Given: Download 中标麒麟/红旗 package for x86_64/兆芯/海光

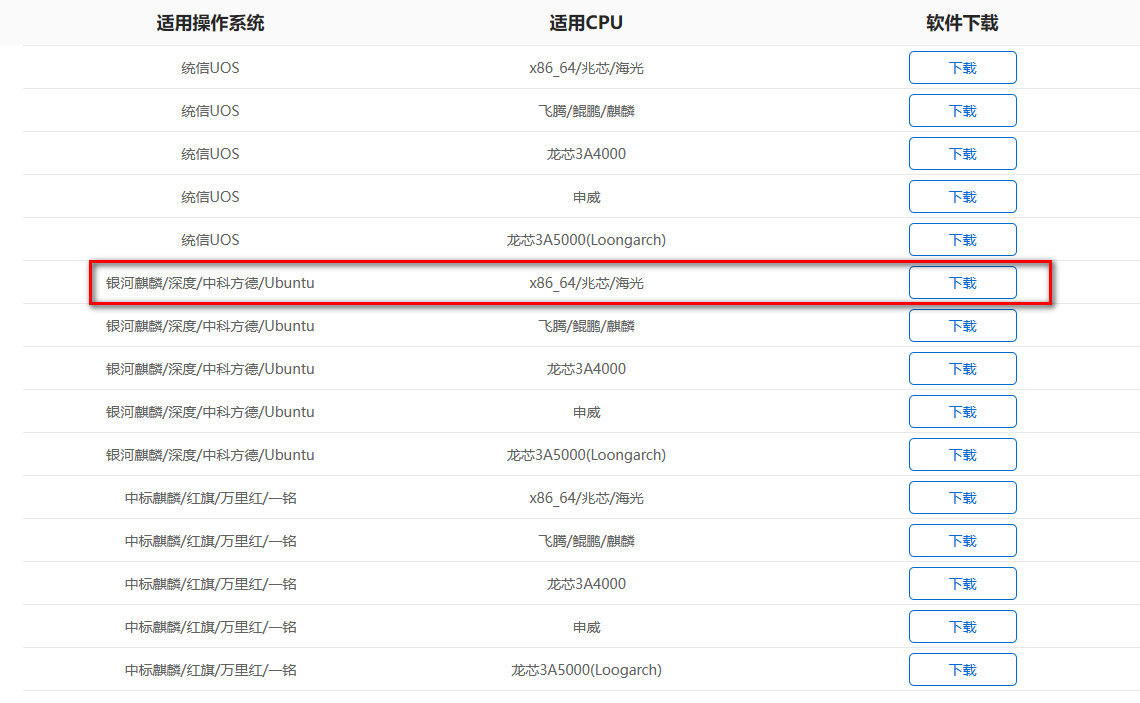Looking at the screenshot, I should (963, 497).
